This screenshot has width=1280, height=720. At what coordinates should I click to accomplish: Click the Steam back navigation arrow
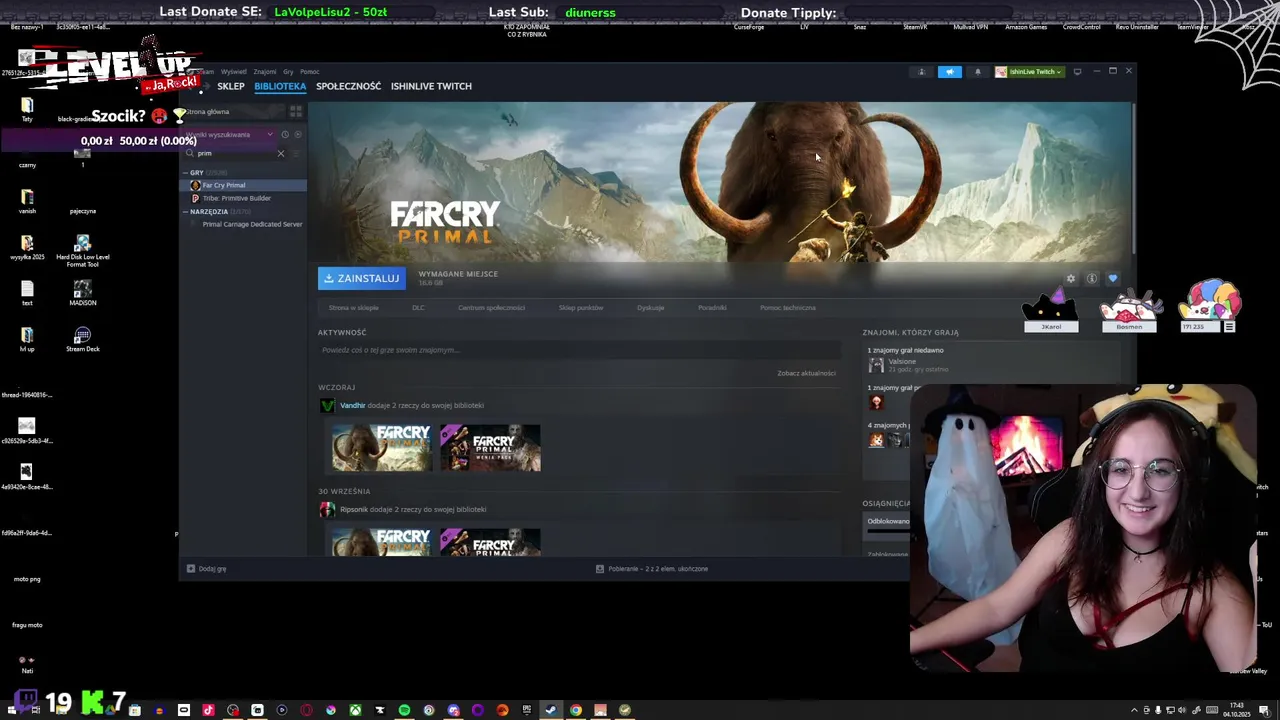tap(190, 86)
